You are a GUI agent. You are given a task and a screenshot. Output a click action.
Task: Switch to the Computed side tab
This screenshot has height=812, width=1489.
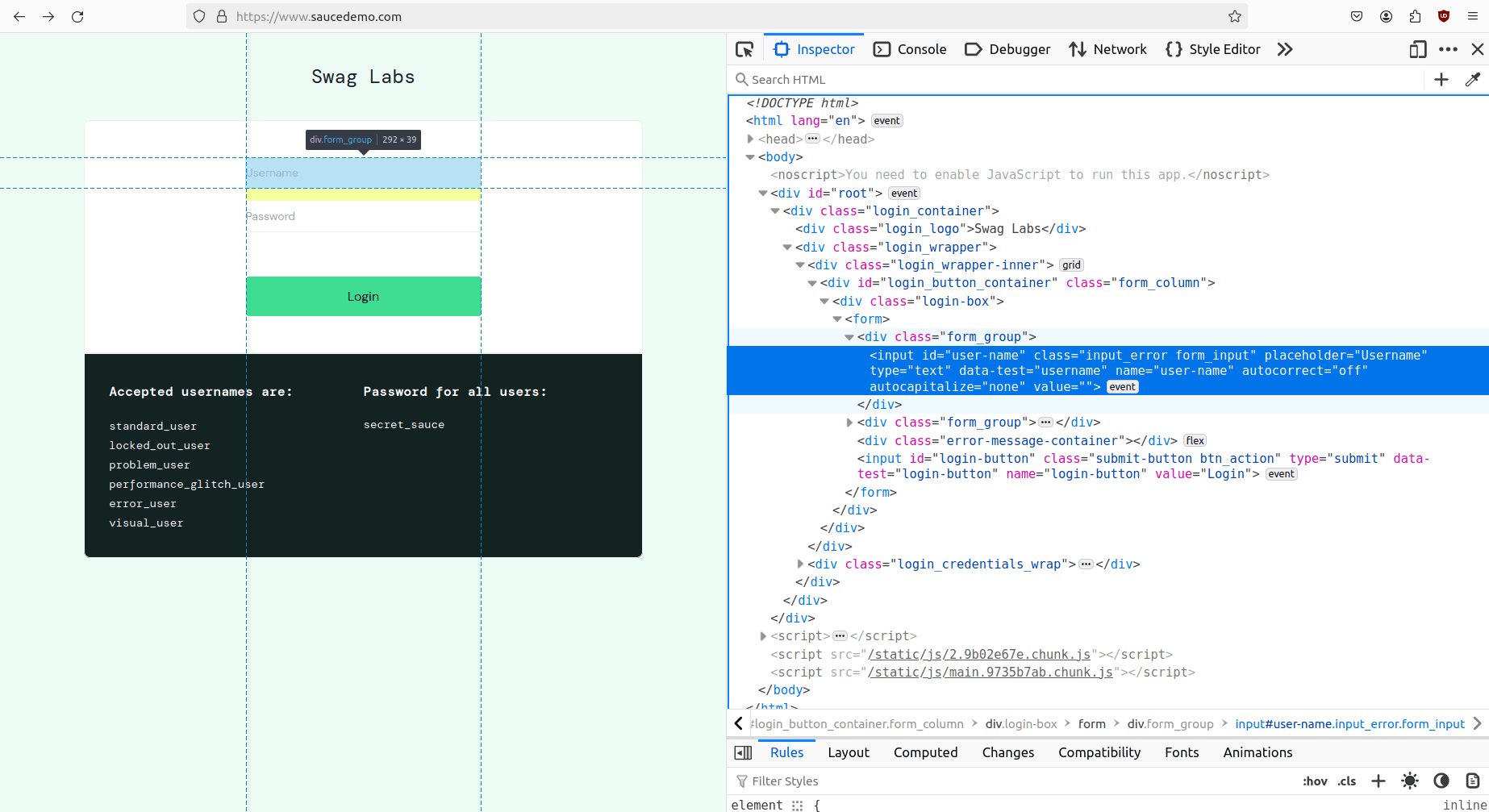pyautogui.click(x=926, y=752)
